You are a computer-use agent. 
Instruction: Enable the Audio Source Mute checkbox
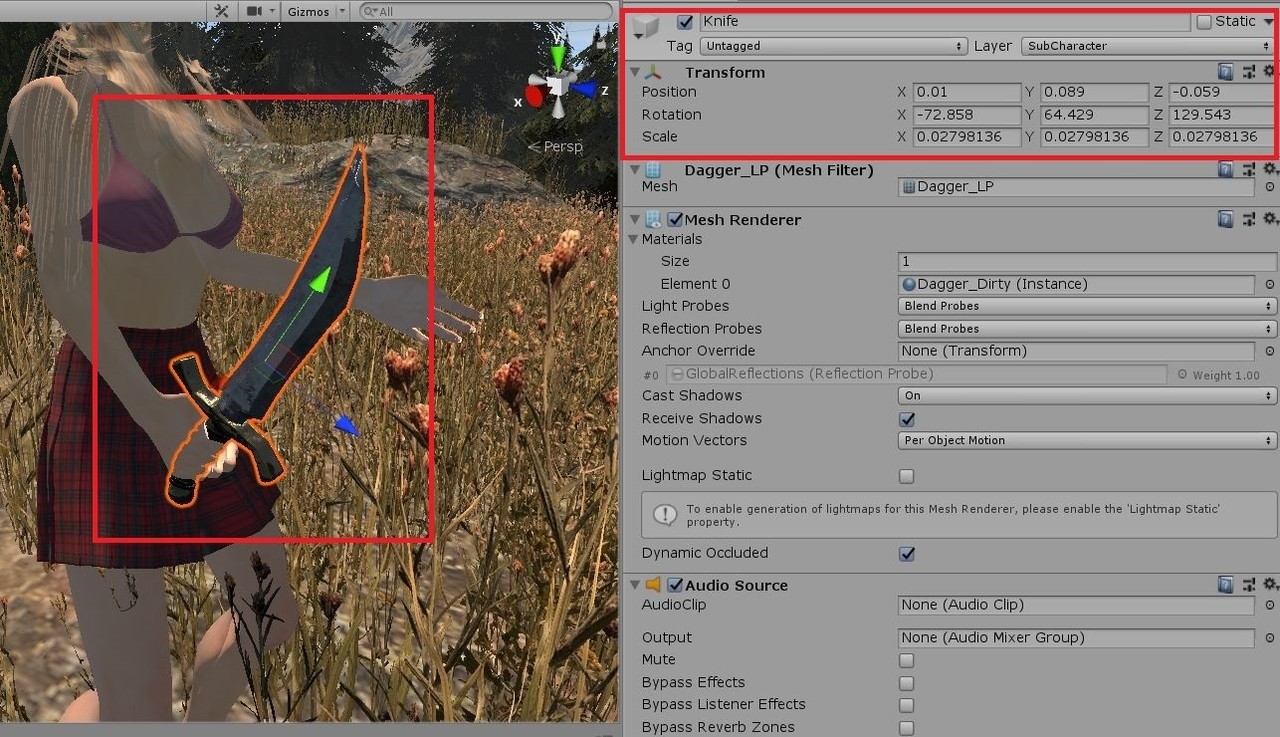point(907,660)
